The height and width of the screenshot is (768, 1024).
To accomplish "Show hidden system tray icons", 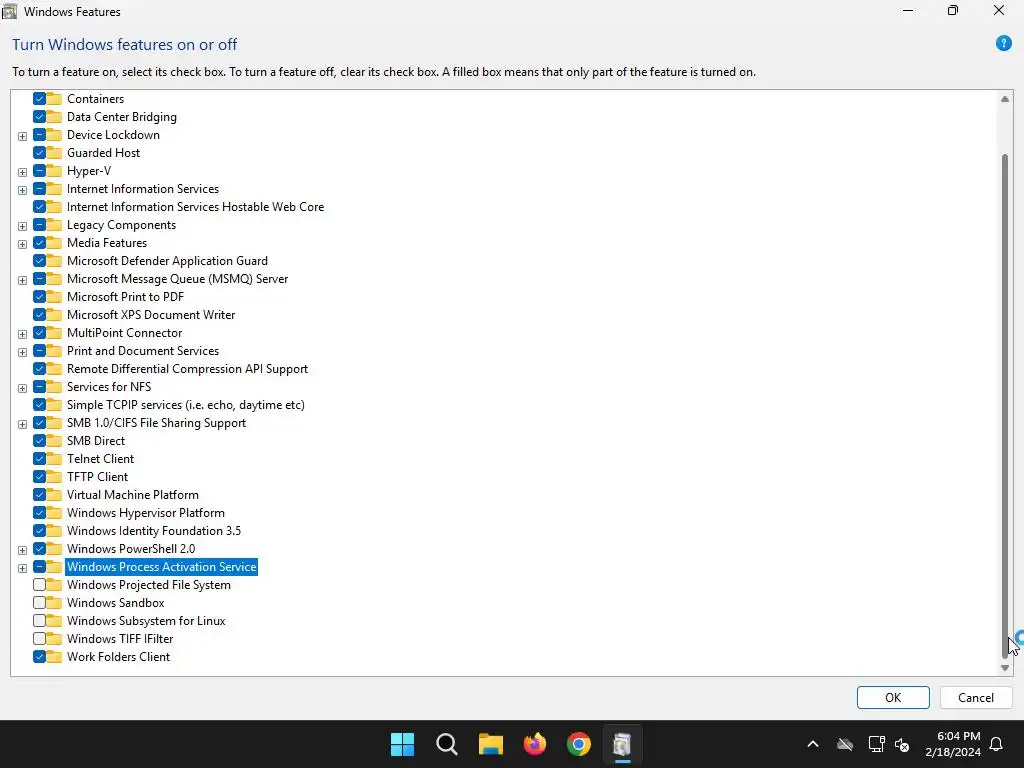I will click(x=813, y=744).
